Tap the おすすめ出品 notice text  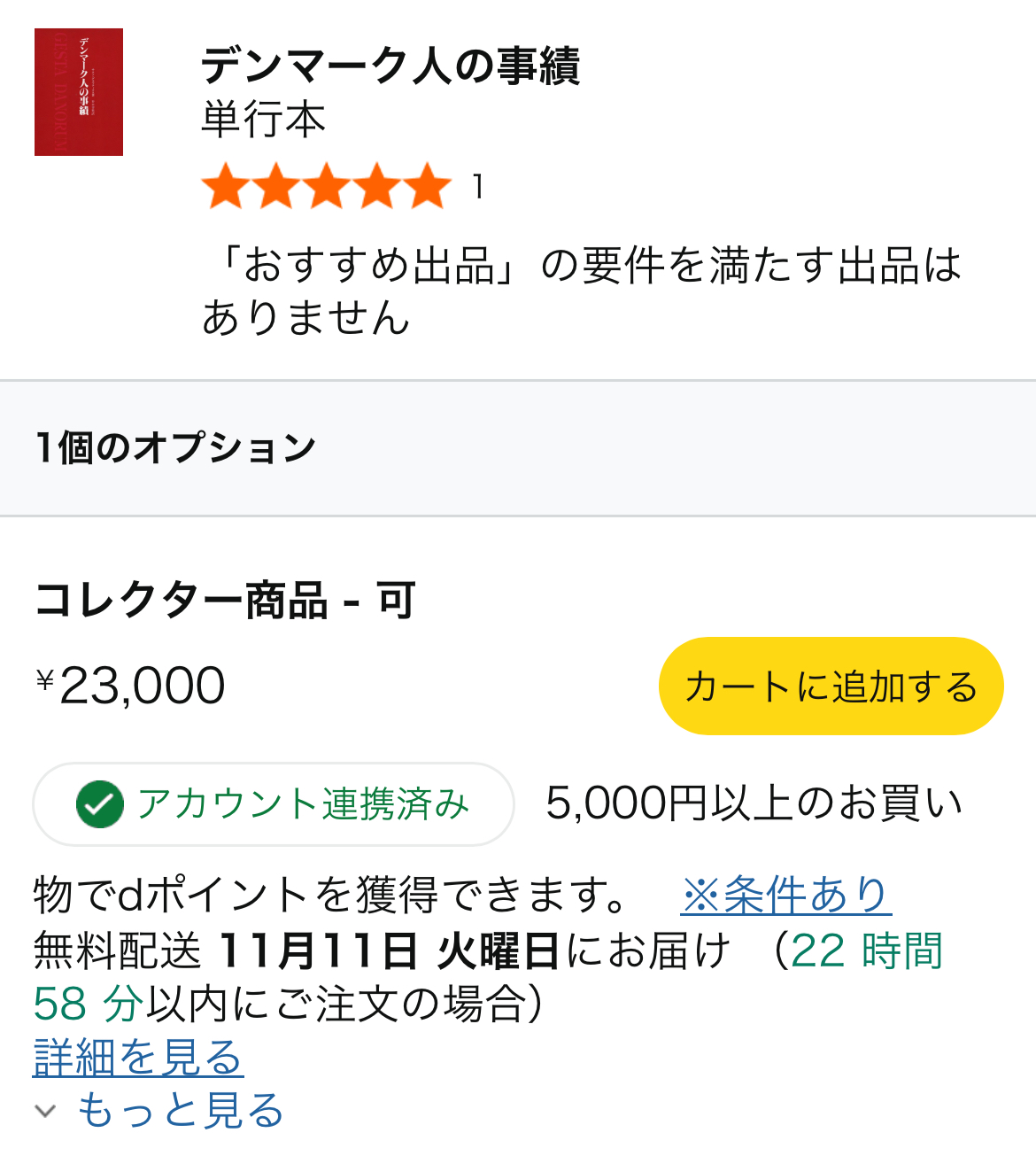581,291
